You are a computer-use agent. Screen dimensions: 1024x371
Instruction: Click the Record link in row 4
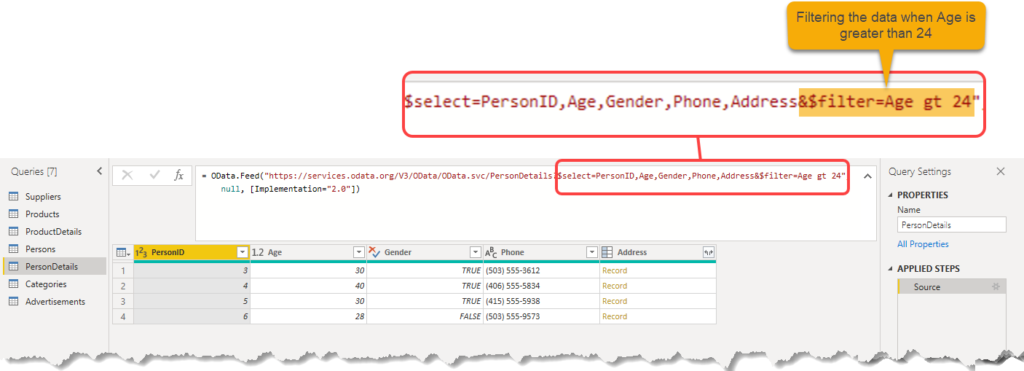[615, 317]
